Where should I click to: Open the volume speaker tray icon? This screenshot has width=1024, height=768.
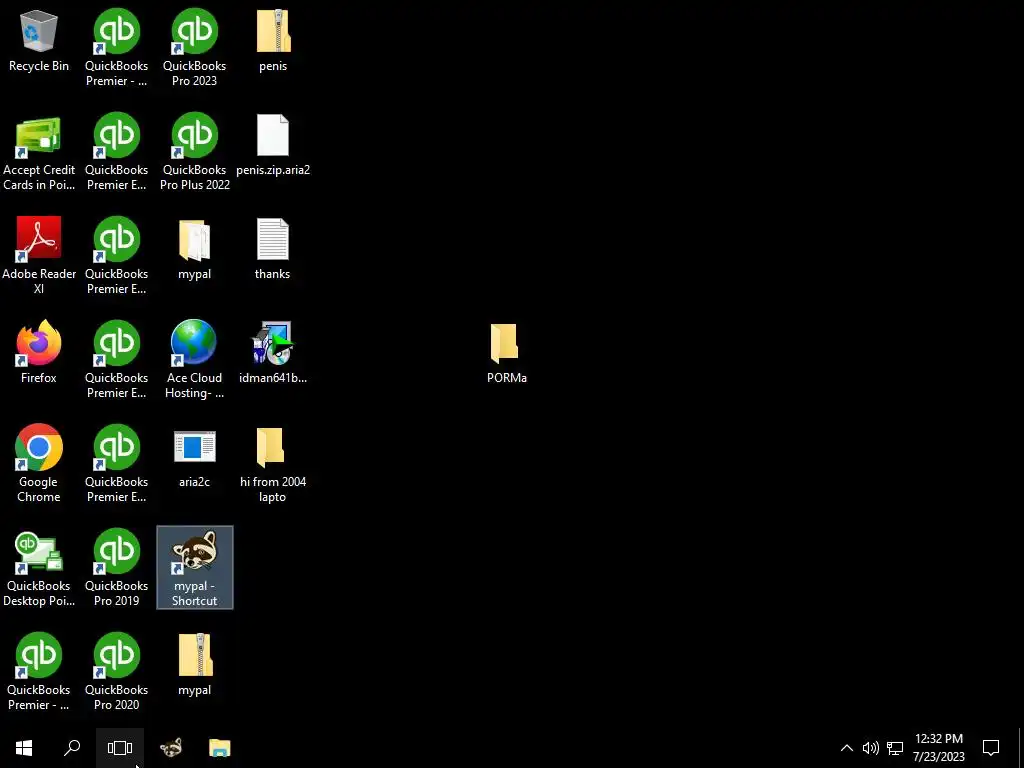[871, 748]
